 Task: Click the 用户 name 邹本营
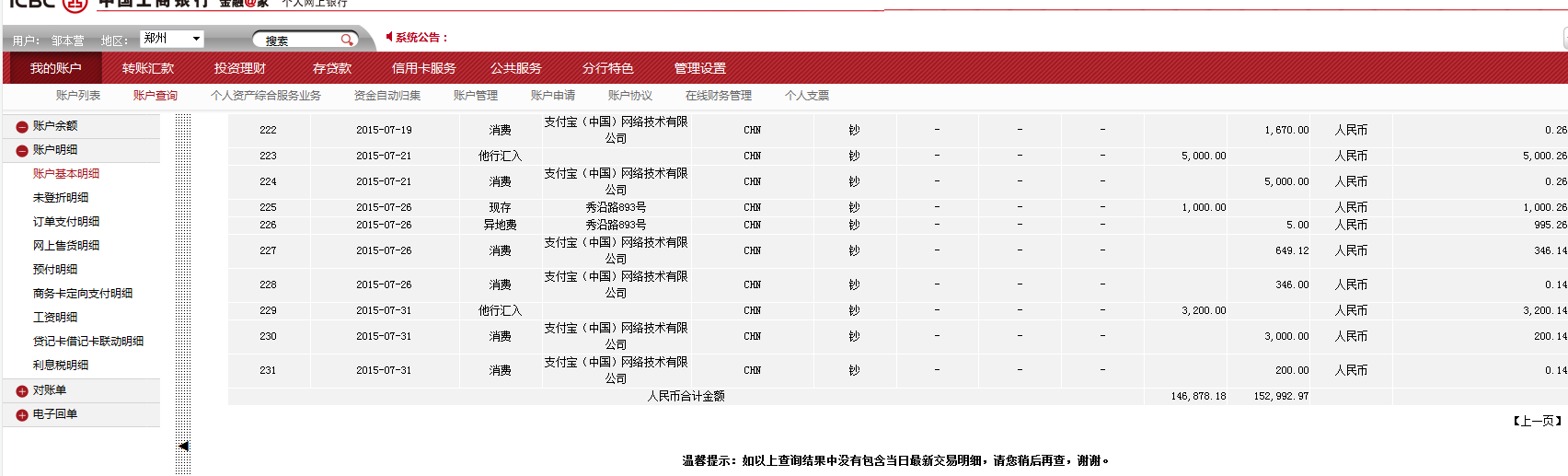tap(67, 41)
